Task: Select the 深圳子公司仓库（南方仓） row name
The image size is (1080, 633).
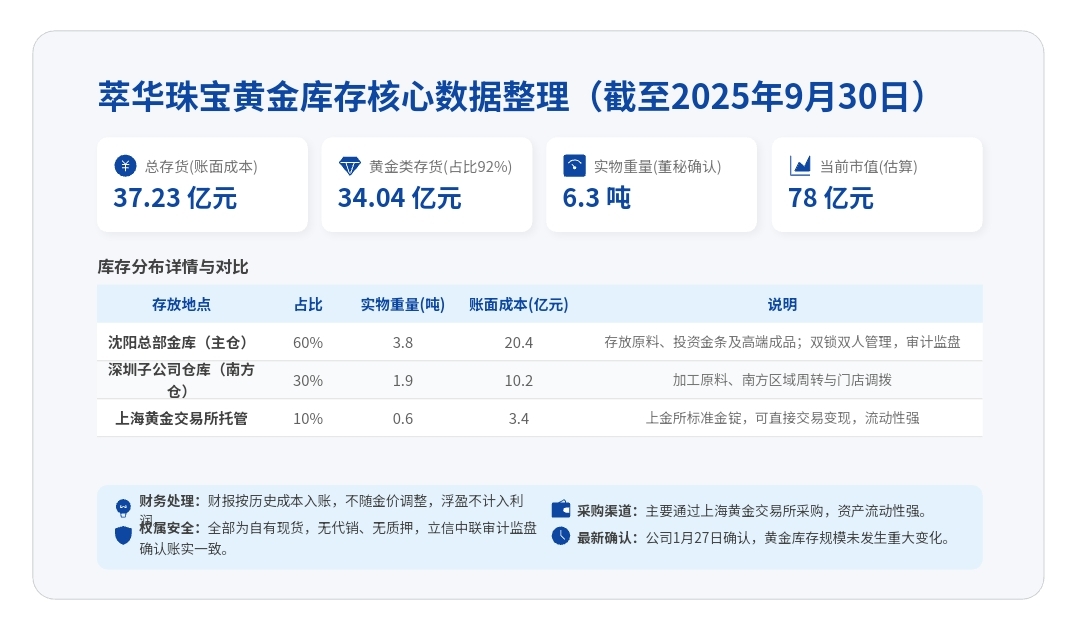Action: pyautogui.click(x=181, y=380)
